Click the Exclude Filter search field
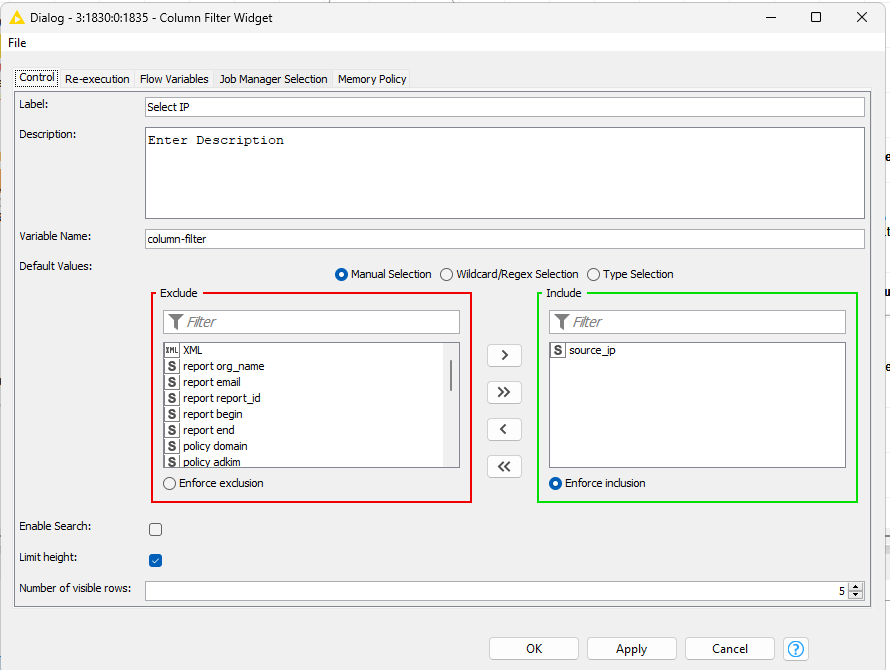The height and width of the screenshot is (670, 890). pyautogui.click(x=311, y=322)
